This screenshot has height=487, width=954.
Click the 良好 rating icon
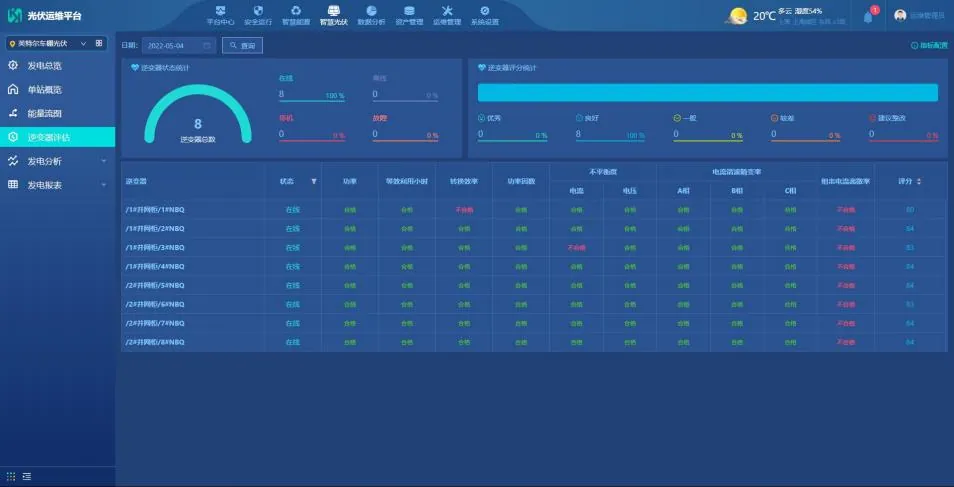pyautogui.click(x=579, y=118)
